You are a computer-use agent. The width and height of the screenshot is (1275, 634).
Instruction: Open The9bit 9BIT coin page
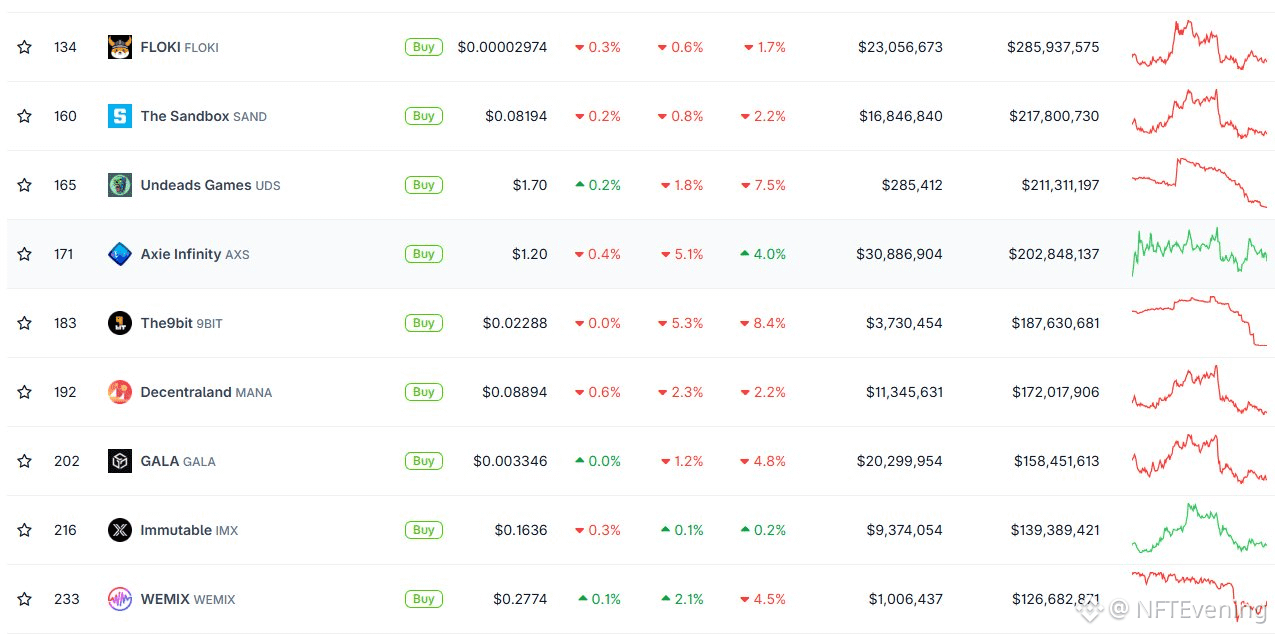pos(182,323)
